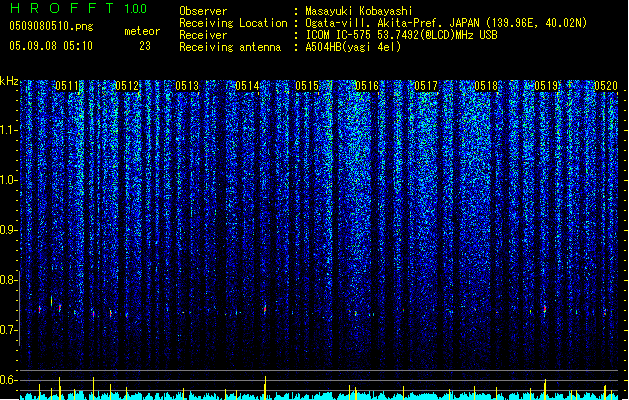Click the Ogata-vill. Akita-Pref. JAPAN location text

pos(446,23)
